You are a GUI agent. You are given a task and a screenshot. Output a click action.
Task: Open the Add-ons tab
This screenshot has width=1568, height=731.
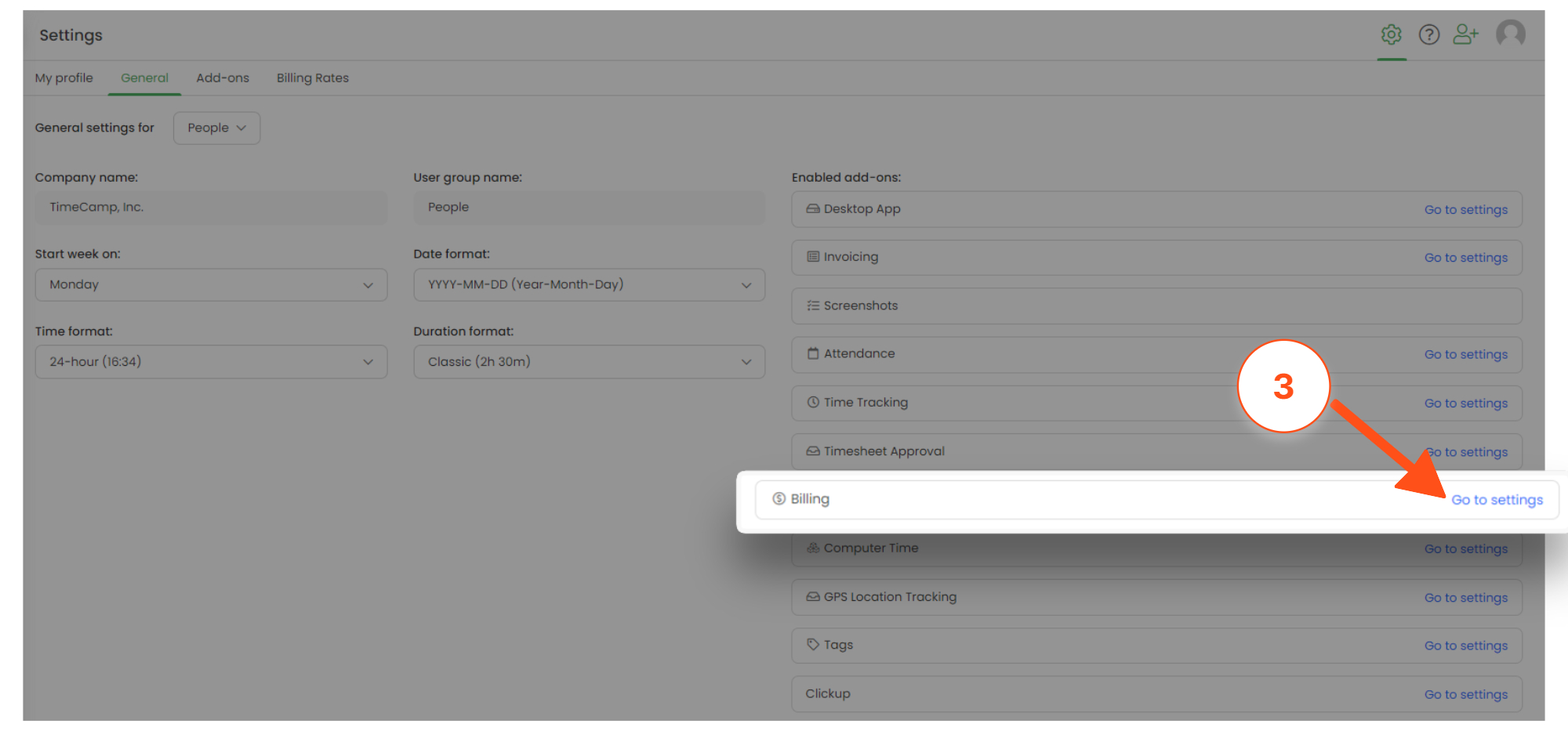(223, 78)
